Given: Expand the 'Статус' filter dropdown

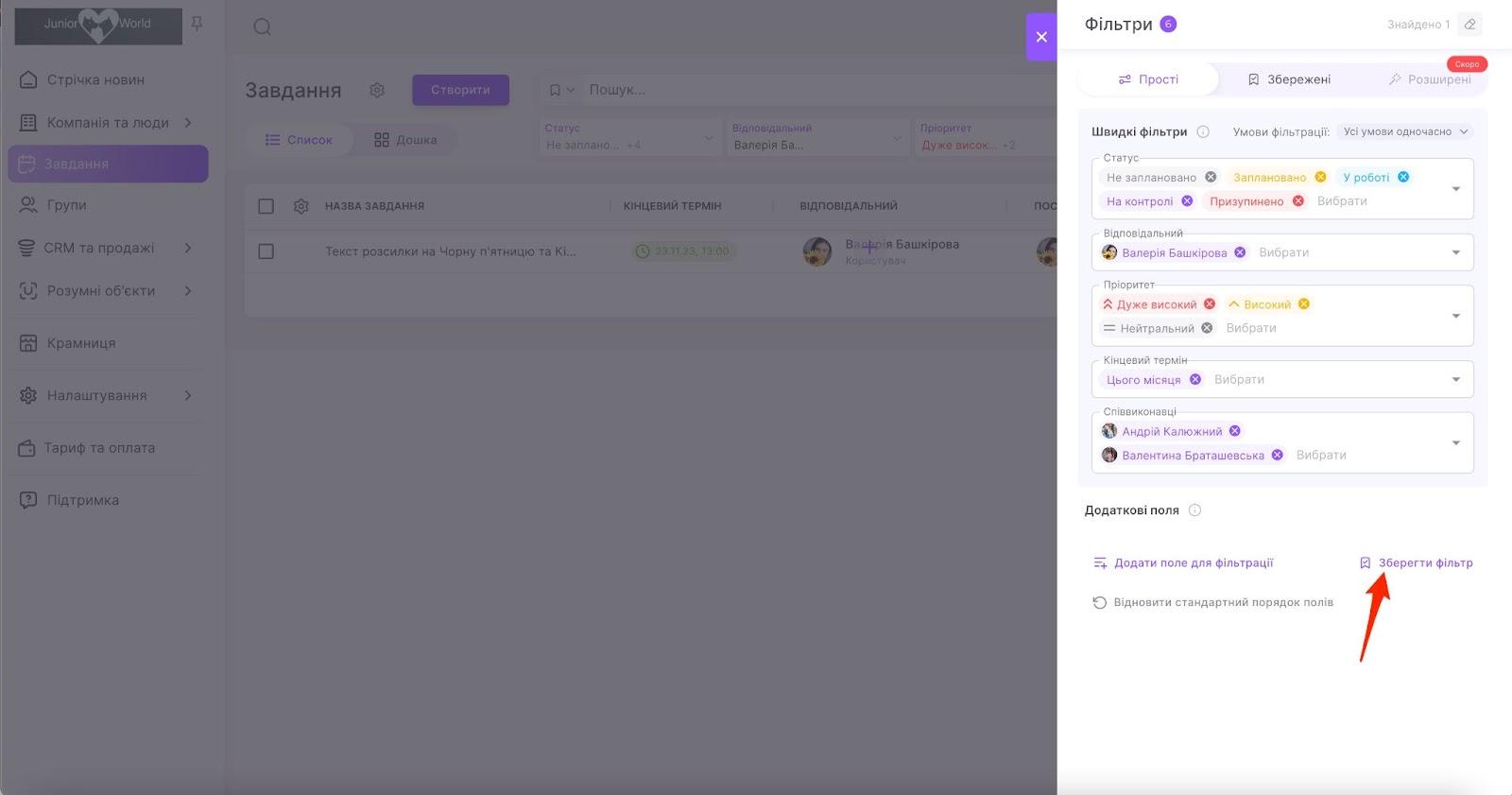Looking at the screenshot, I should click(x=1456, y=189).
